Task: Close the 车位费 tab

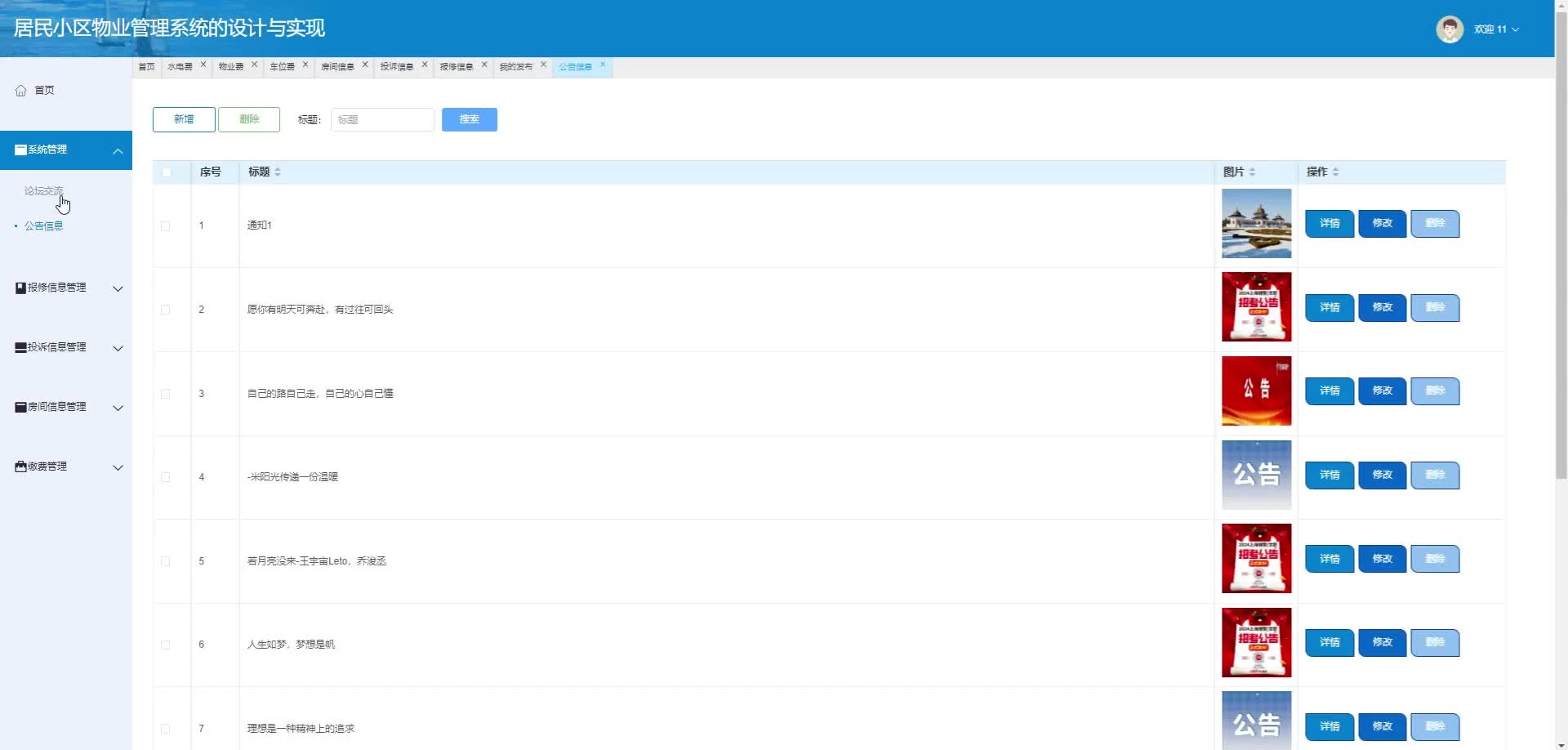Action: [x=305, y=65]
